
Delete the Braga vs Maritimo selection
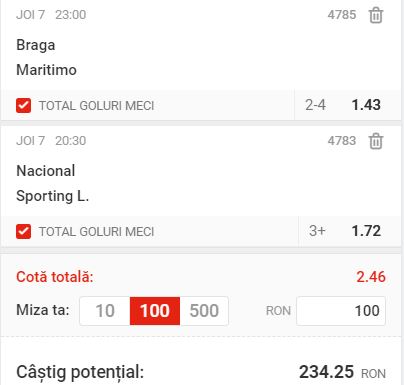[x=376, y=15]
